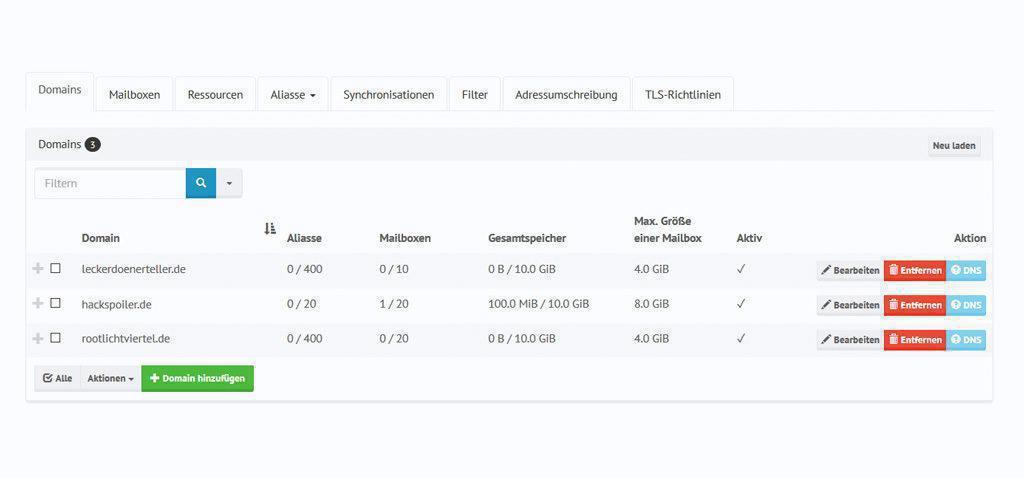The height and width of the screenshot is (478, 1024).
Task: Open the filter options caret dropdown
Action: (229, 183)
